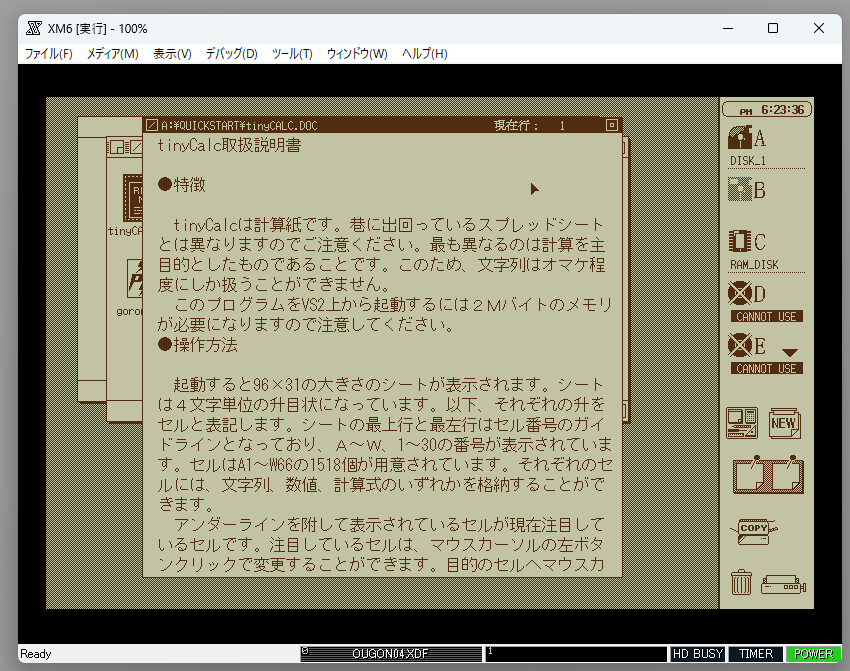Click the printer icon
This screenshot has width=850, height=671.
783,585
